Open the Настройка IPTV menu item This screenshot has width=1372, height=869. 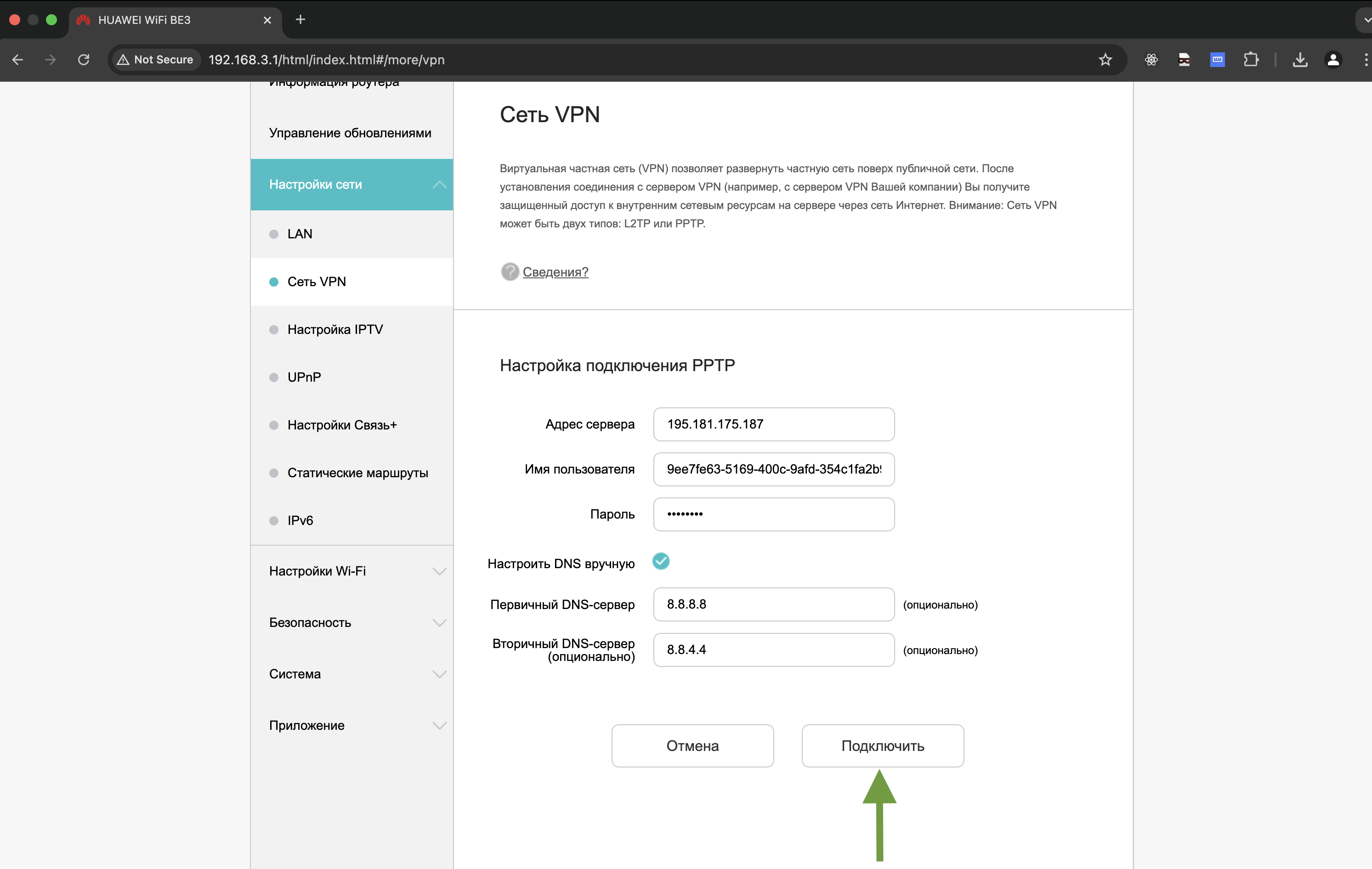tap(335, 330)
